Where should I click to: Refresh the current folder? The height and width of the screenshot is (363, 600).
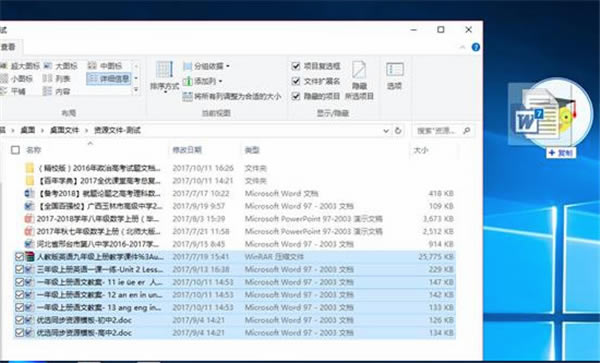(x=398, y=131)
